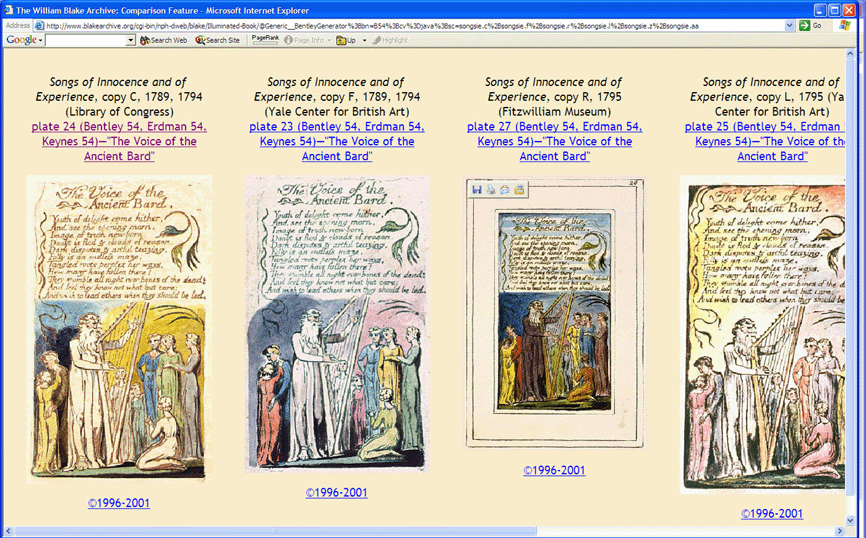This screenshot has width=866, height=538.
Task: Toggle the Highlight toolbar button
Action: pyautogui.click(x=390, y=40)
